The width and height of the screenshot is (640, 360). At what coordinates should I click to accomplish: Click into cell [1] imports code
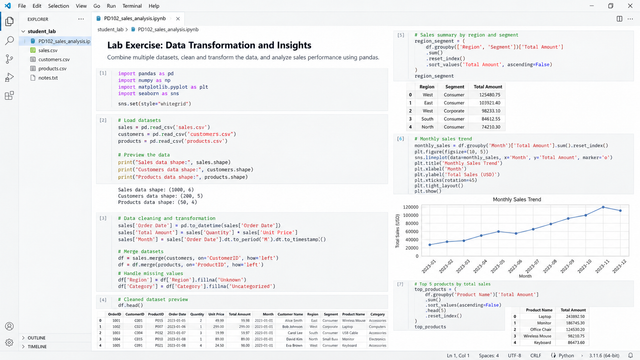coord(242,89)
